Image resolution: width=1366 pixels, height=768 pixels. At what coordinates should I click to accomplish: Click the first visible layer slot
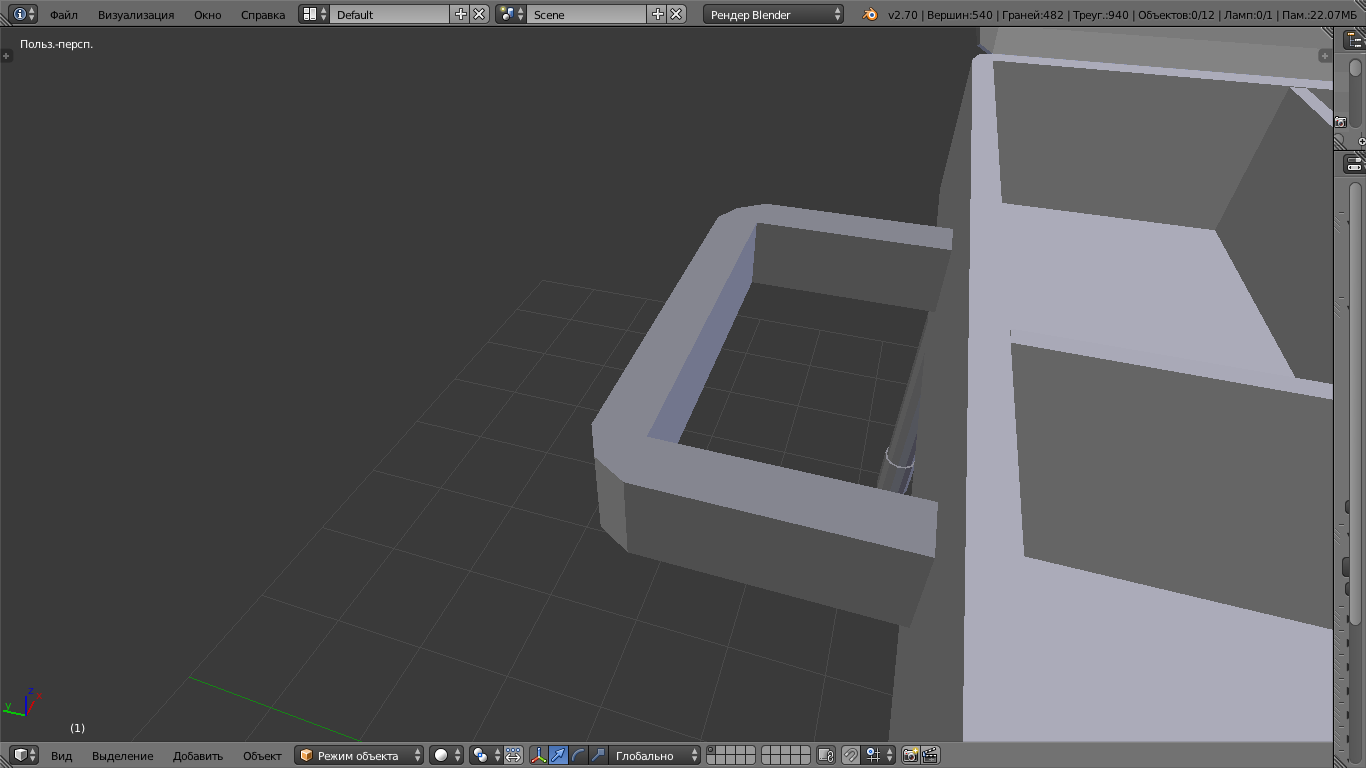coord(713,750)
